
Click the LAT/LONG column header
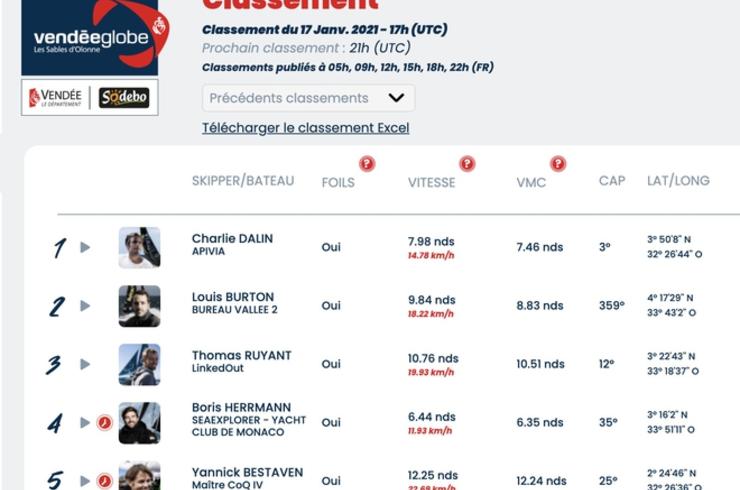pyautogui.click(x=678, y=180)
